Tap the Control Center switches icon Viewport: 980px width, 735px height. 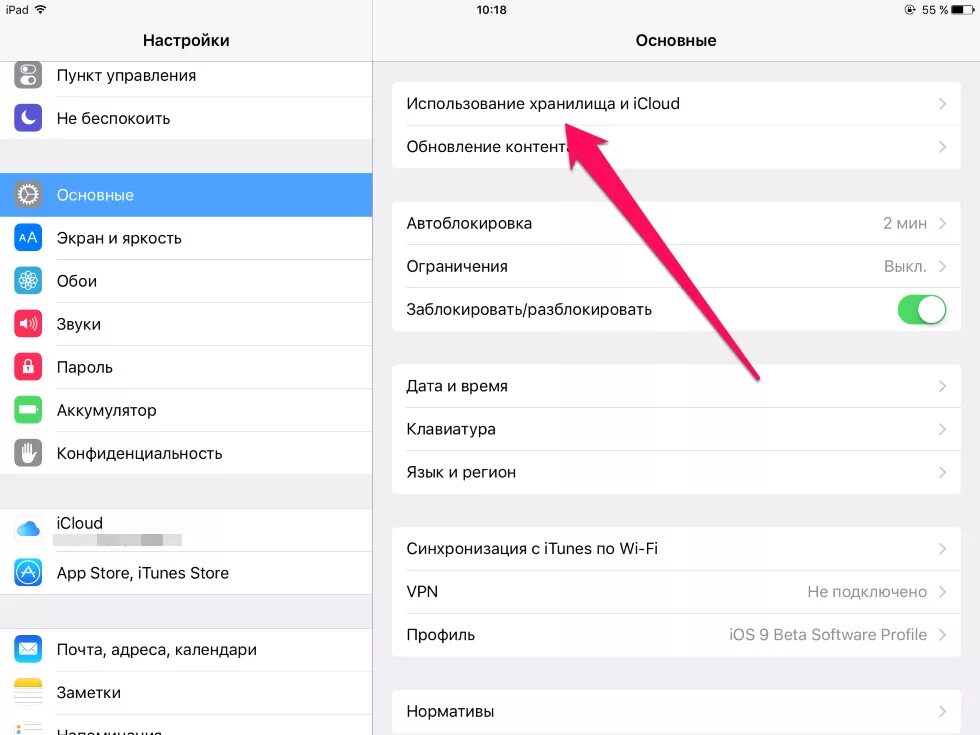[x=28, y=75]
